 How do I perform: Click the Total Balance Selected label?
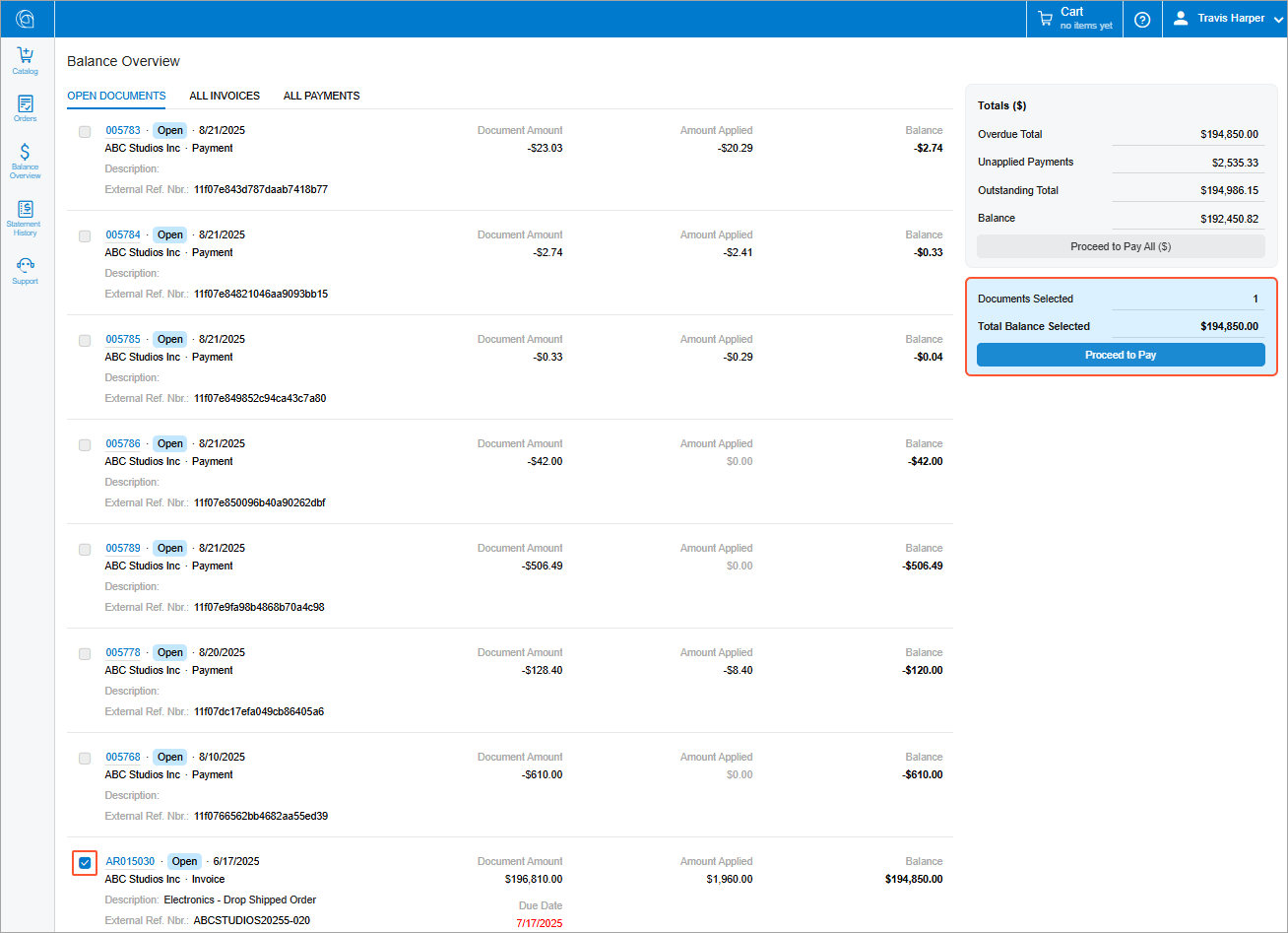(x=1034, y=326)
